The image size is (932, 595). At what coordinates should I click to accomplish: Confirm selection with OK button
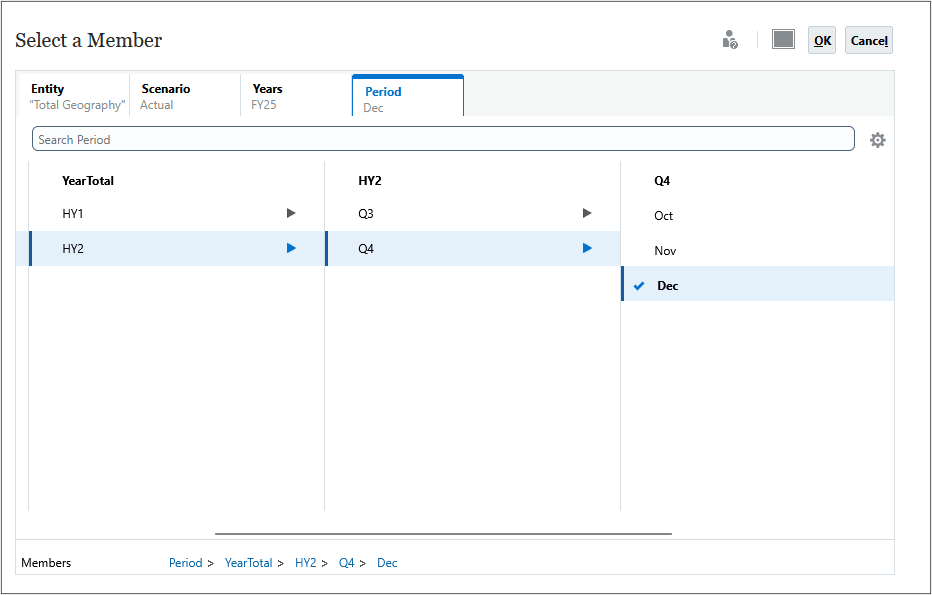click(822, 40)
